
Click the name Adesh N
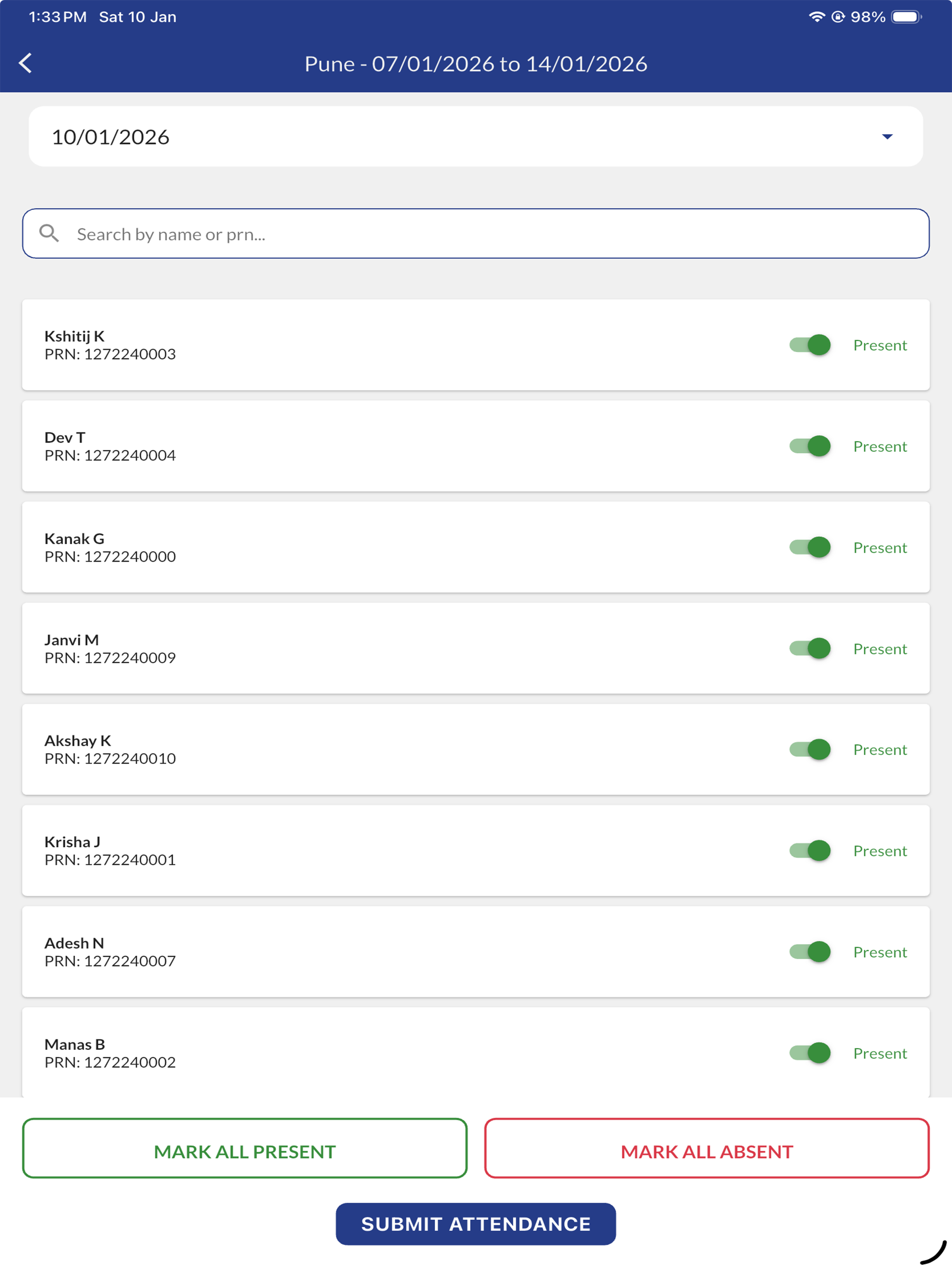(x=75, y=943)
